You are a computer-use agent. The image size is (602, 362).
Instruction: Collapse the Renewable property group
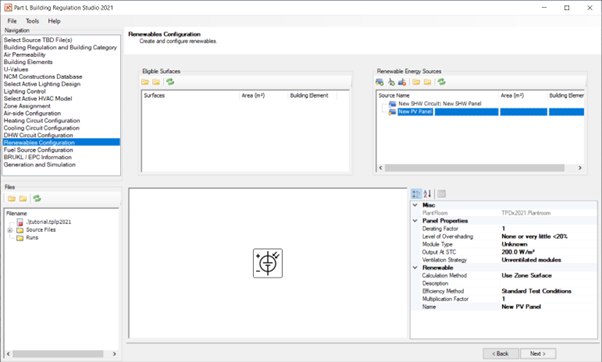click(415, 268)
